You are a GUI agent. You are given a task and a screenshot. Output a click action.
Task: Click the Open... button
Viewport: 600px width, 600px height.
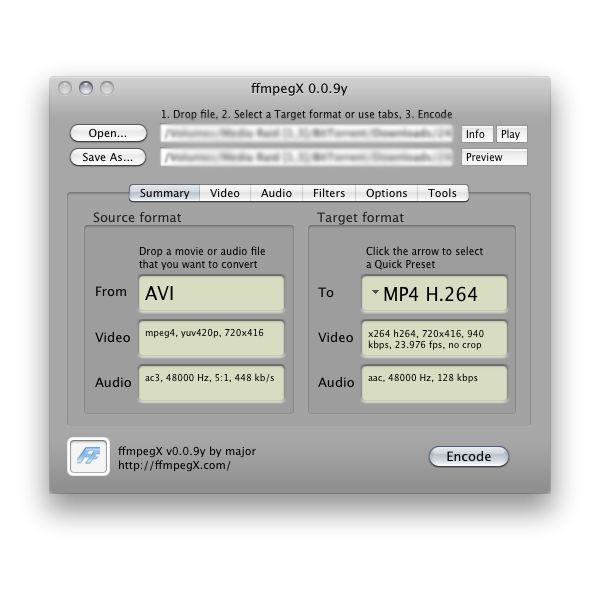tap(108, 133)
